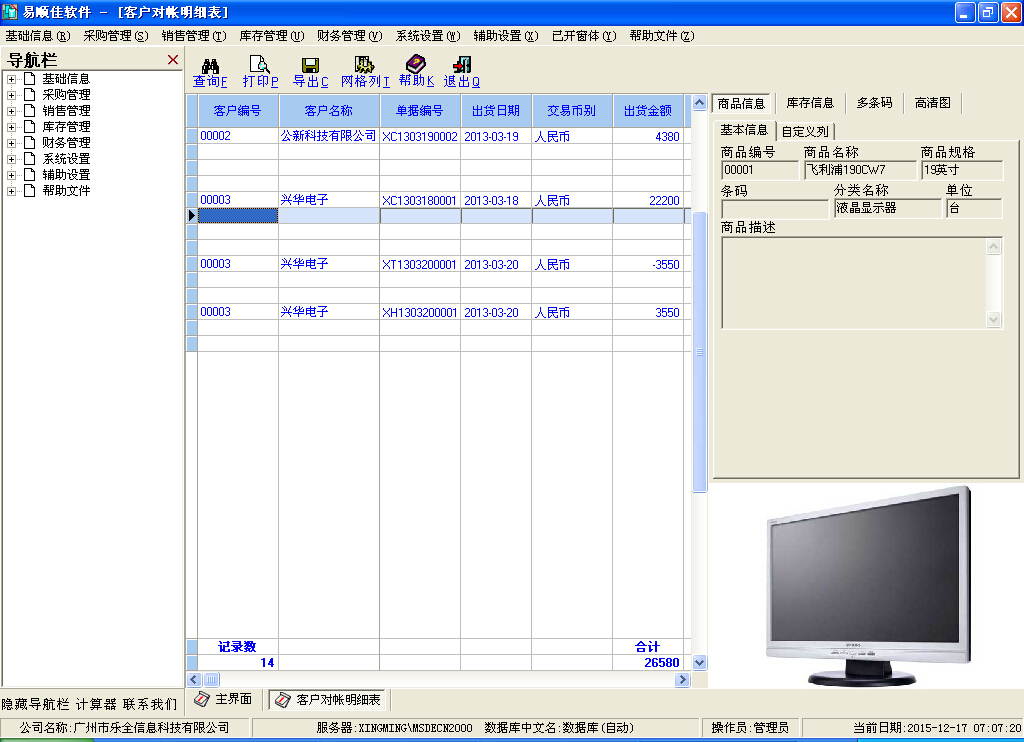Switch to the 客户对帐明细表 window tab
This screenshot has height=742, width=1024.
point(328,700)
